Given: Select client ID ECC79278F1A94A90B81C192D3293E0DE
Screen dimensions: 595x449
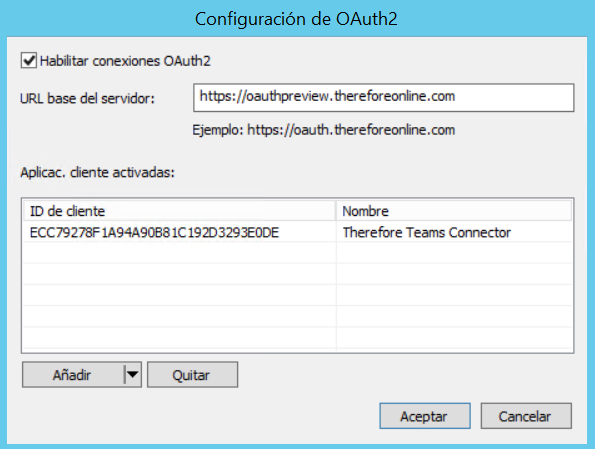Looking at the screenshot, I should tap(154, 232).
